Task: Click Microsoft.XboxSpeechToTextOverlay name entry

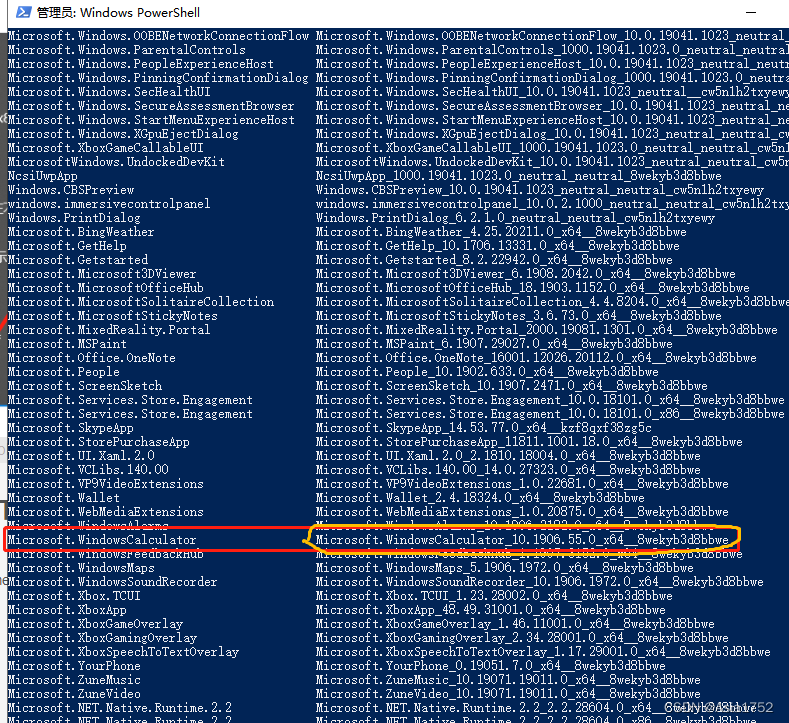Action: pyautogui.click(x=123, y=652)
